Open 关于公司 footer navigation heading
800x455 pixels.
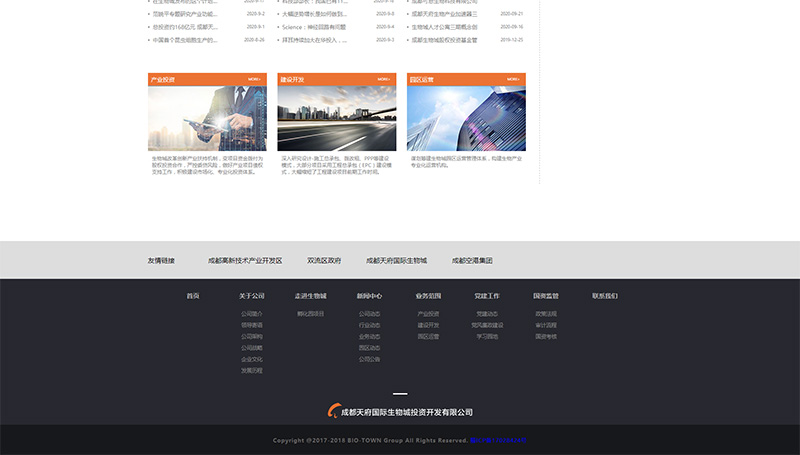point(252,296)
